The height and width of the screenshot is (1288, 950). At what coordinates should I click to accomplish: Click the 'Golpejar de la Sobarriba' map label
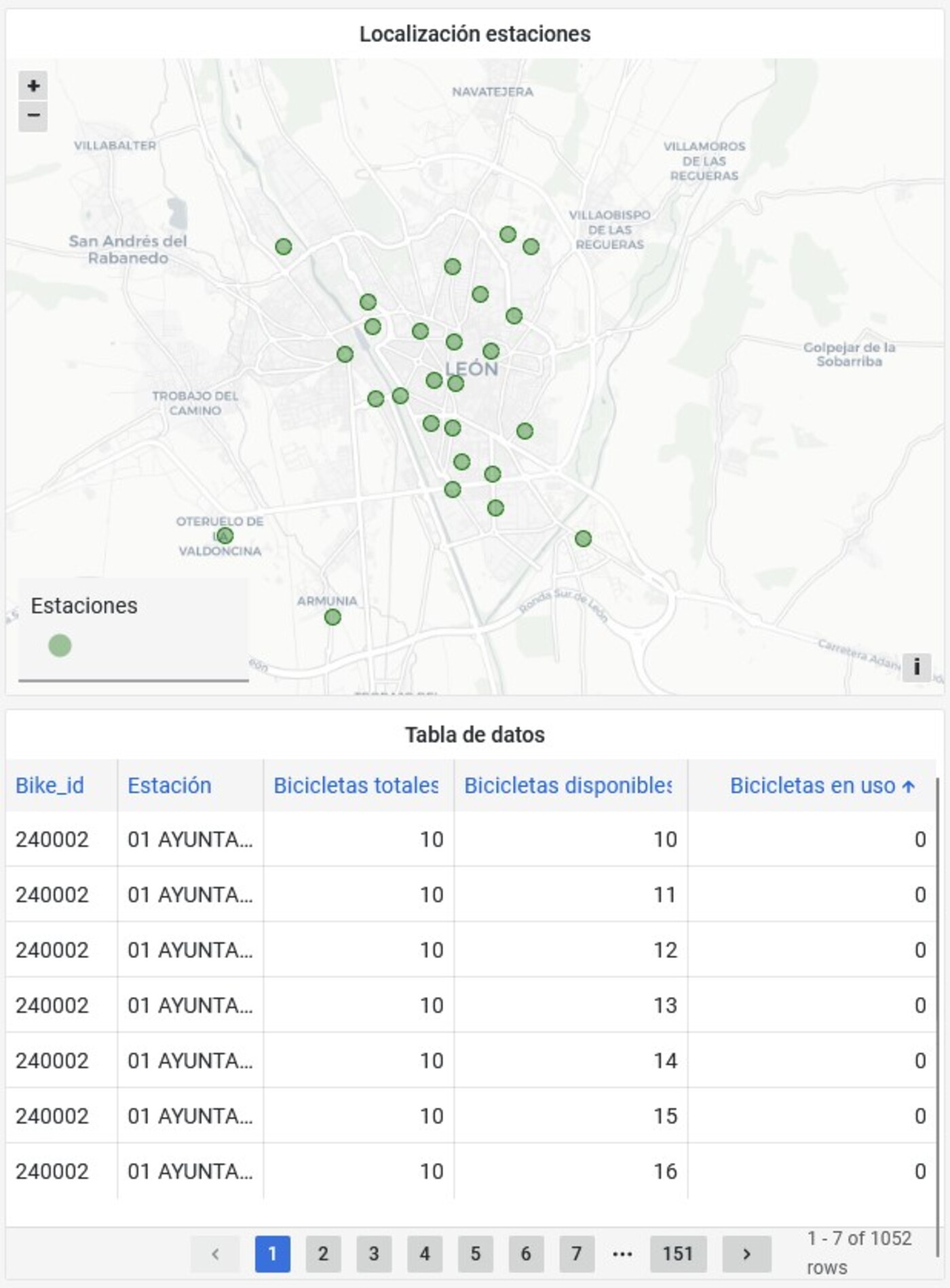(x=849, y=354)
